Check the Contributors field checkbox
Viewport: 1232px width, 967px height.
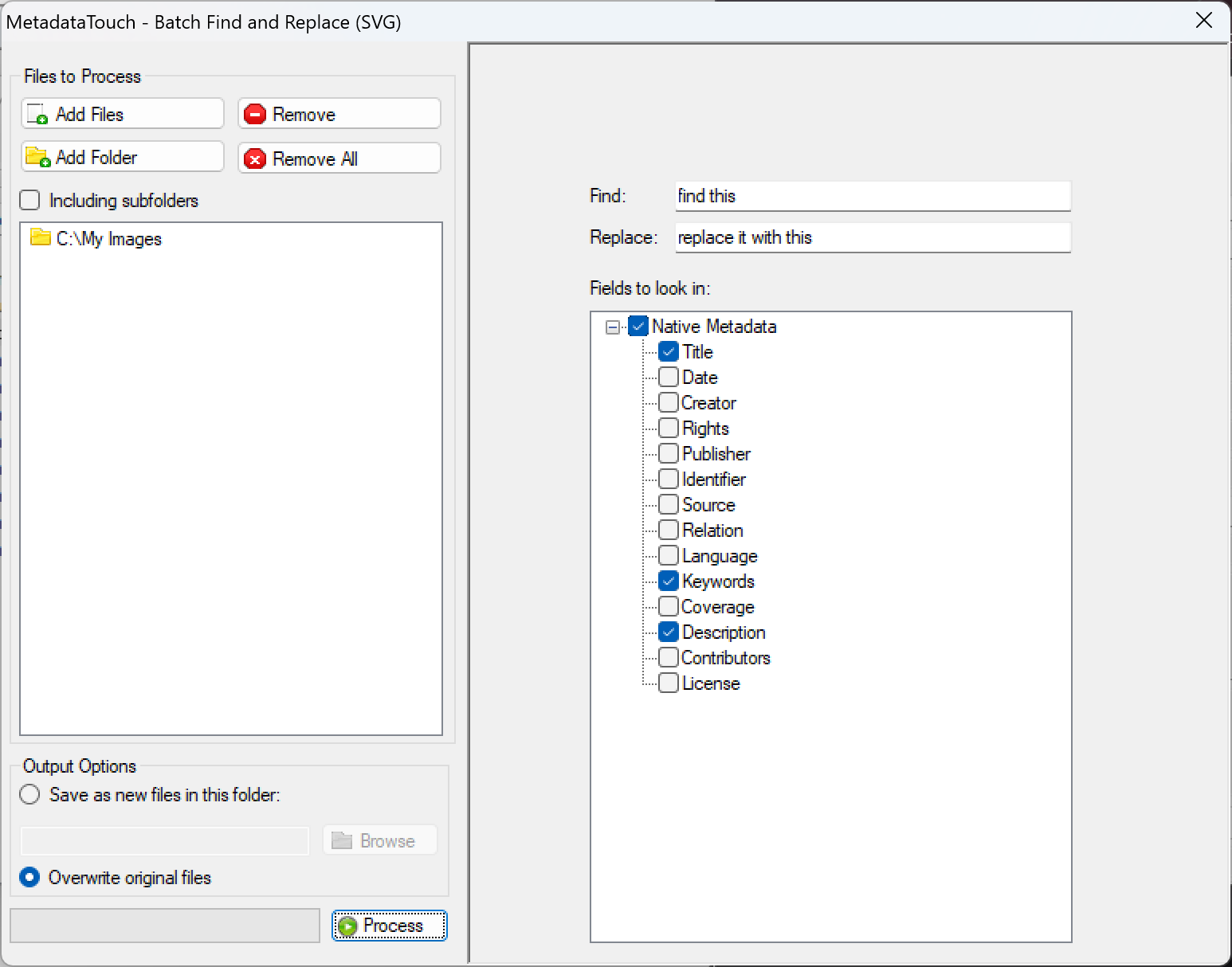(669, 657)
